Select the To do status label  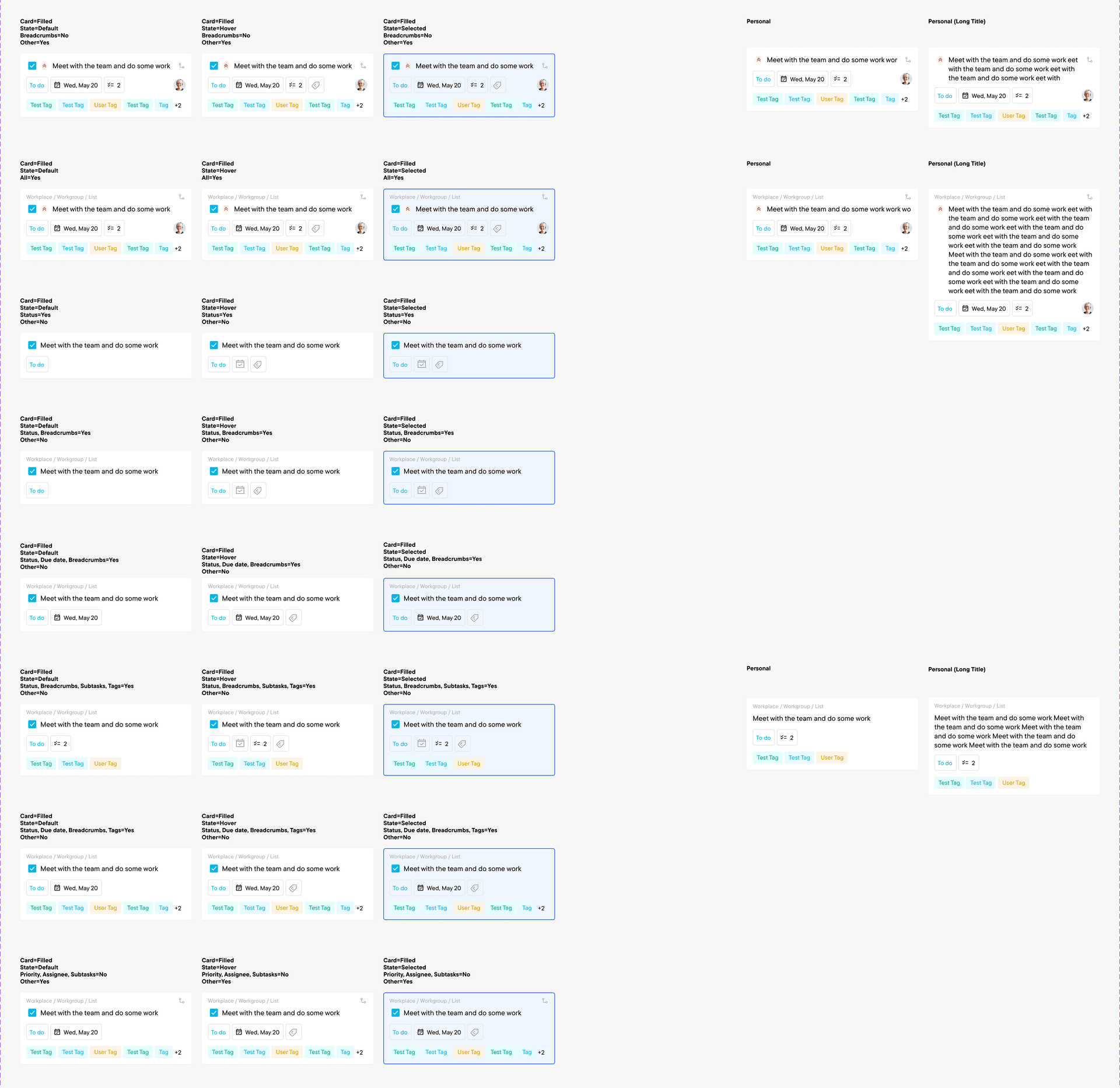(x=38, y=85)
